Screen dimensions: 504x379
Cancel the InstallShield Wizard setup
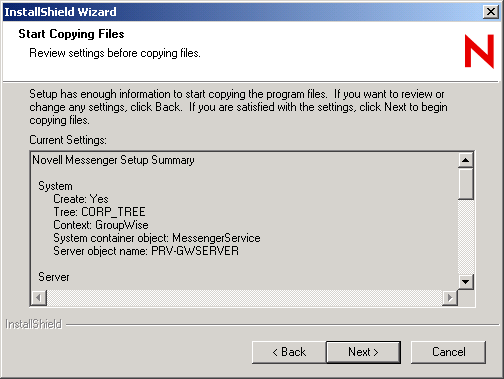[448, 352]
